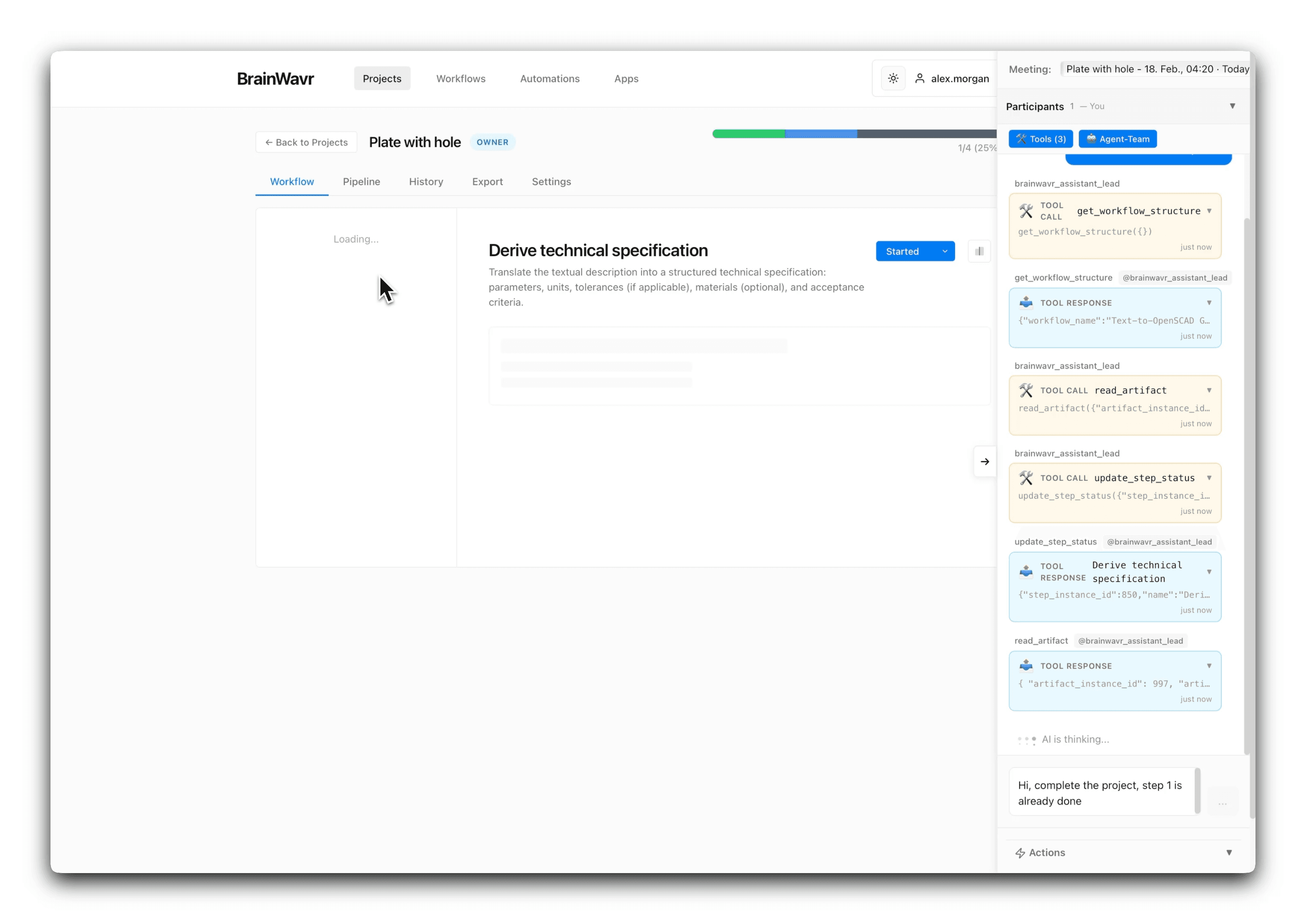Viewport: 1306px width, 924px height.
Task: Click the tools icon on update_step_status call
Action: (x=1025, y=478)
